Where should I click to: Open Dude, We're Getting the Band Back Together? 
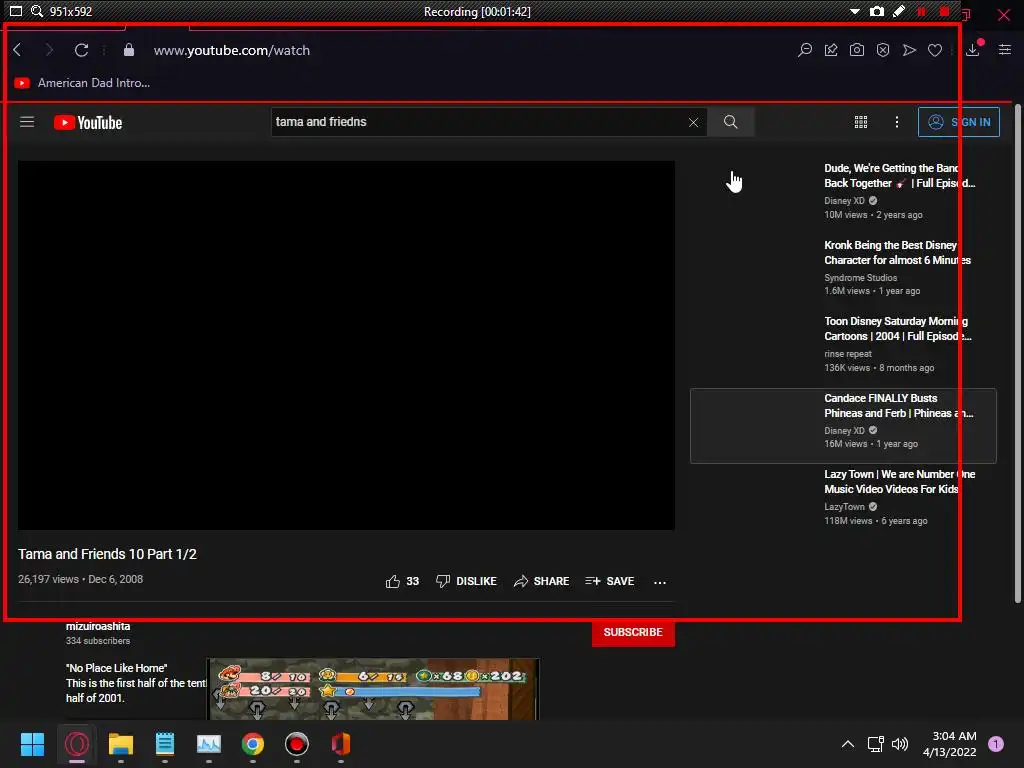pos(899,176)
